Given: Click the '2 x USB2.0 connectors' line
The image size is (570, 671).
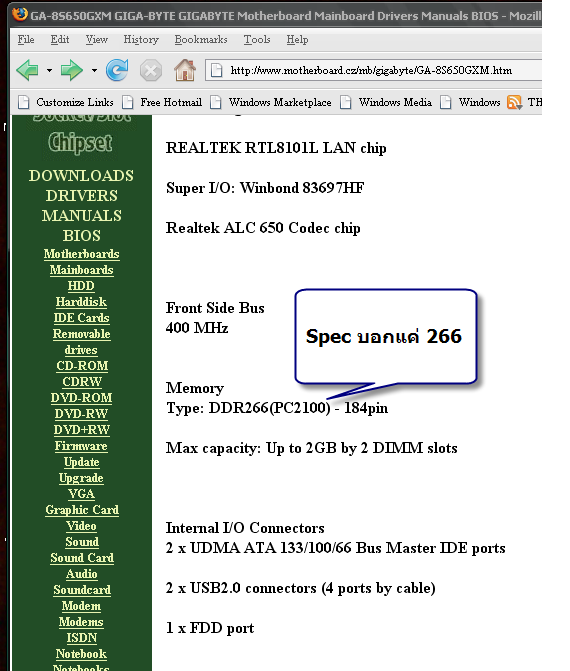Looking at the screenshot, I should coord(300,588).
